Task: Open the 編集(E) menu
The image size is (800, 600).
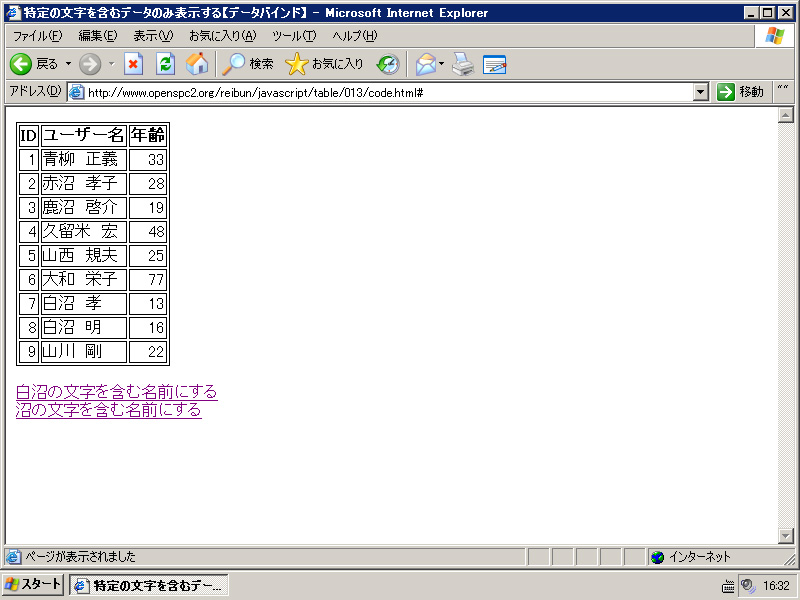Action: tap(98, 36)
